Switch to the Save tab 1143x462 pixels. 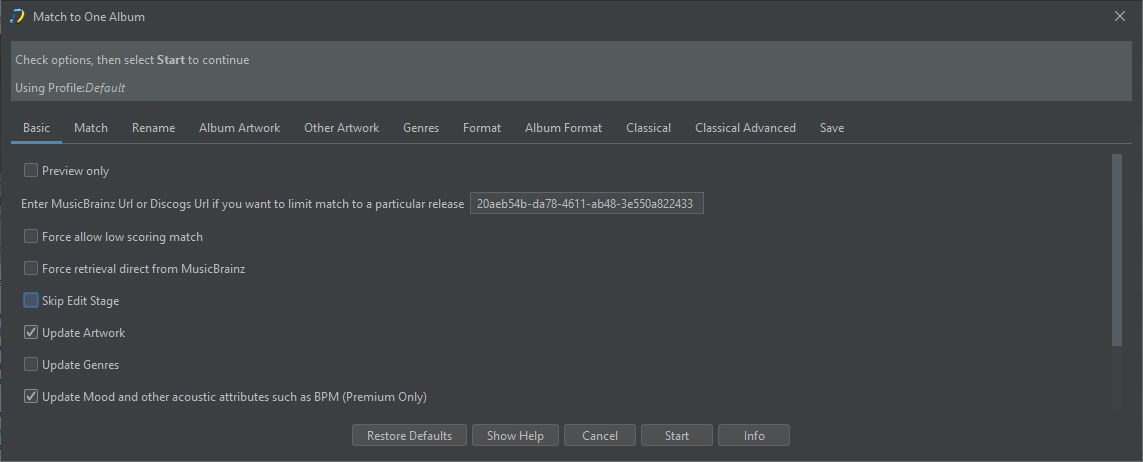832,128
